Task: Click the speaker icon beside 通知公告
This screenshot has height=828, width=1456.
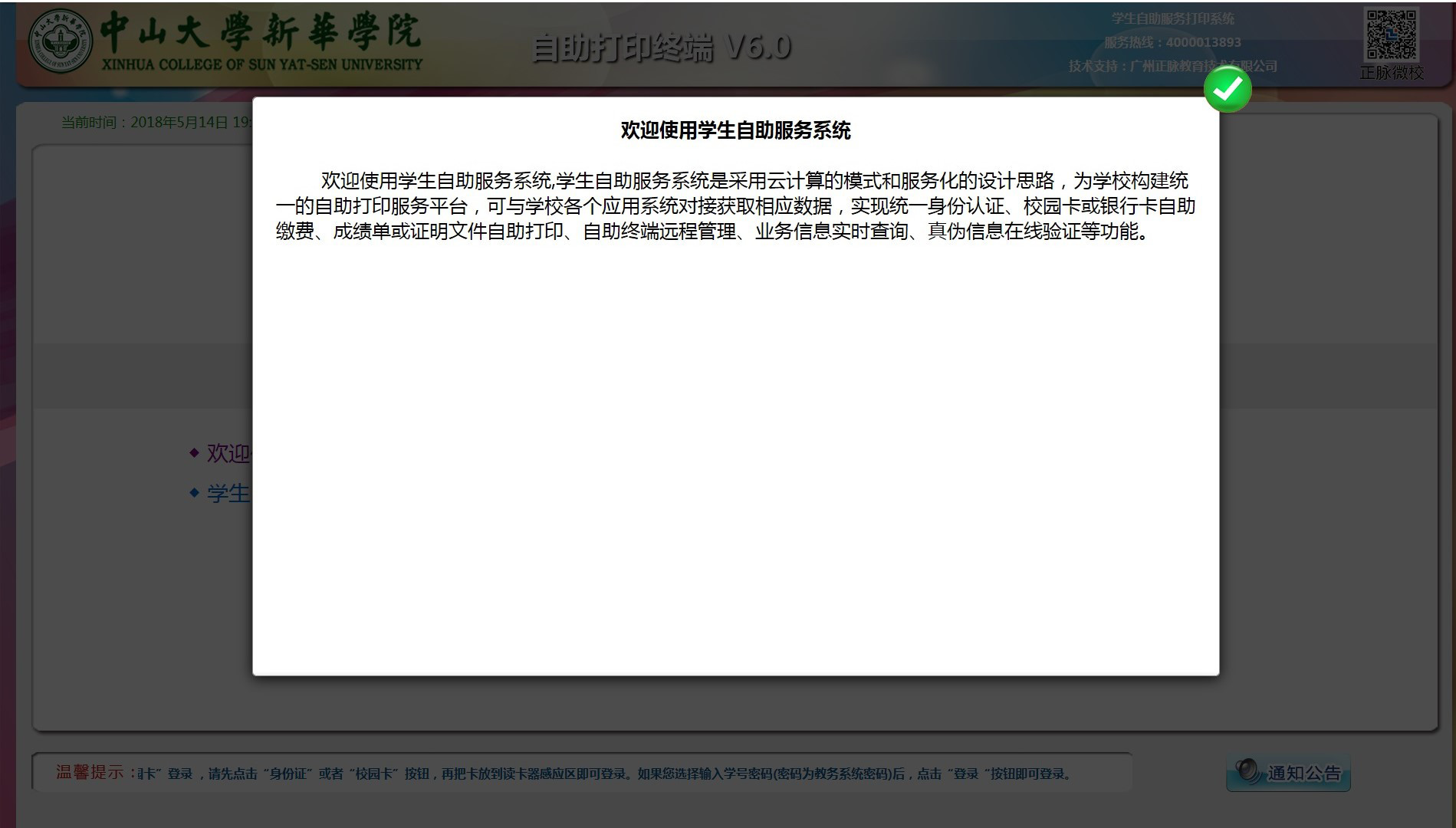Action: tap(1248, 770)
